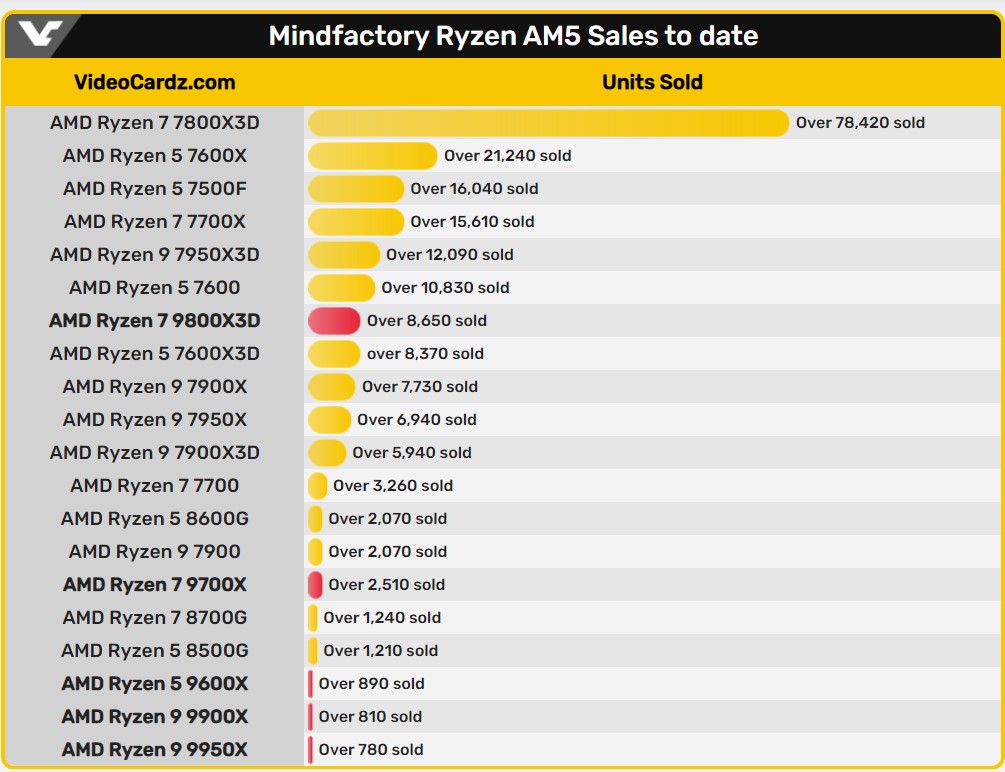Click the 'AMD Ryzen 5 7600X' row label
Viewport: 1005px width, 772px height.
154,156
